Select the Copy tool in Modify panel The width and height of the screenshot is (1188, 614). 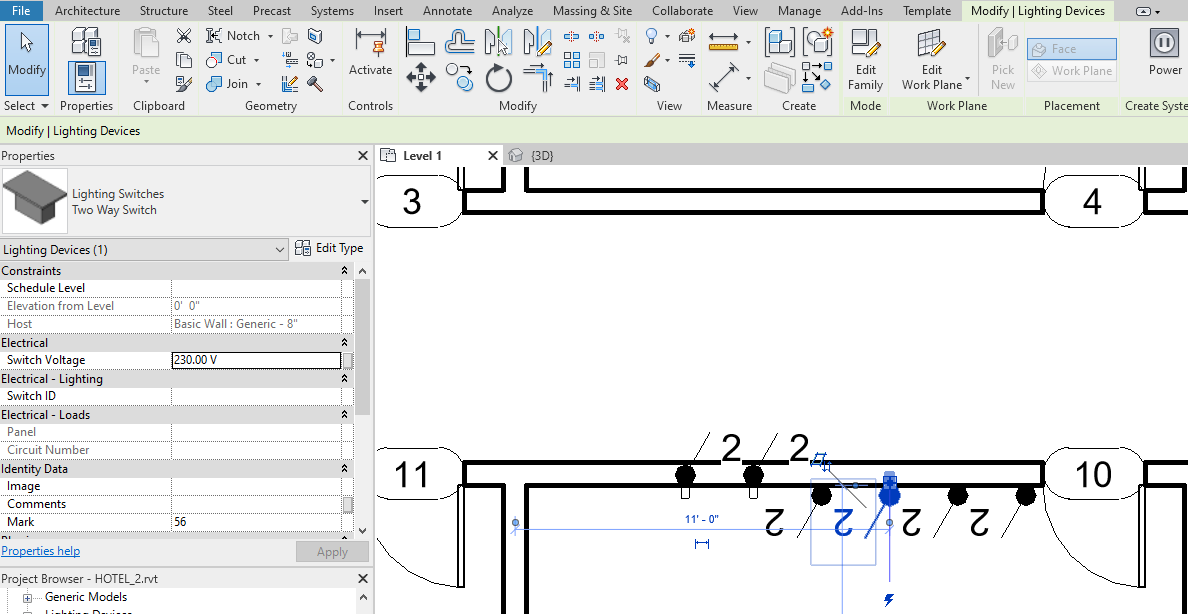(x=460, y=78)
